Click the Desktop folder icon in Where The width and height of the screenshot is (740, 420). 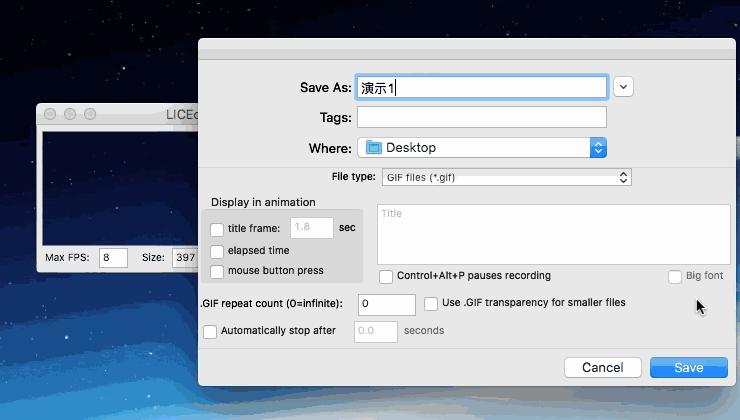coord(374,148)
